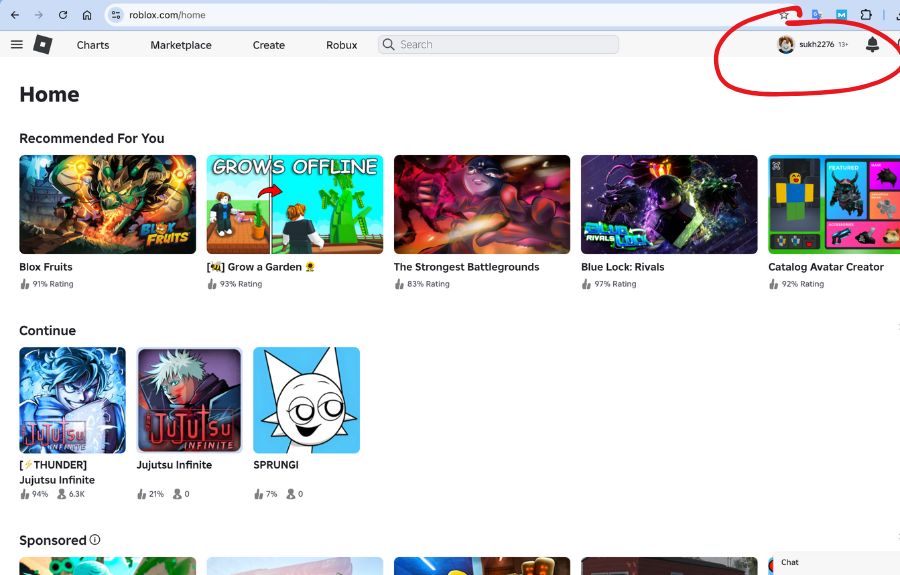Screen dimensions: 900x575
Task: Click the Catalog Avatar Creator title
Action: pyautogui.click(x=826, y=267)
